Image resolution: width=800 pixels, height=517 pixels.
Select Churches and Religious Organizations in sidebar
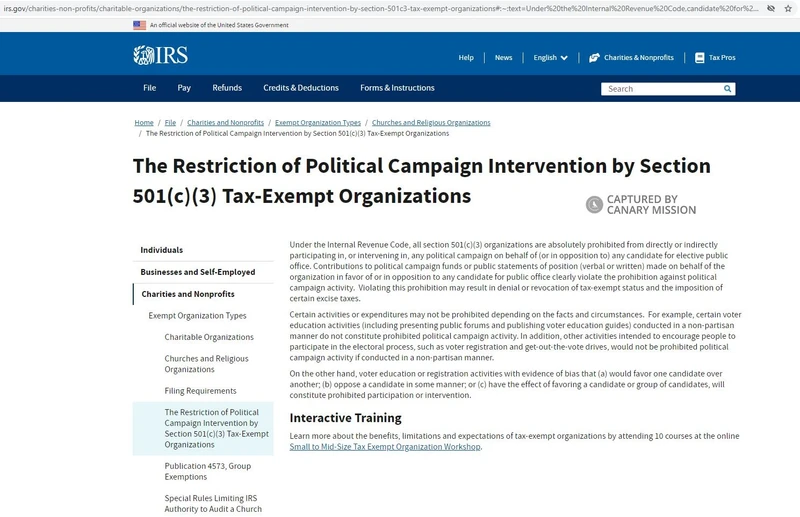[x=207, y=364]
